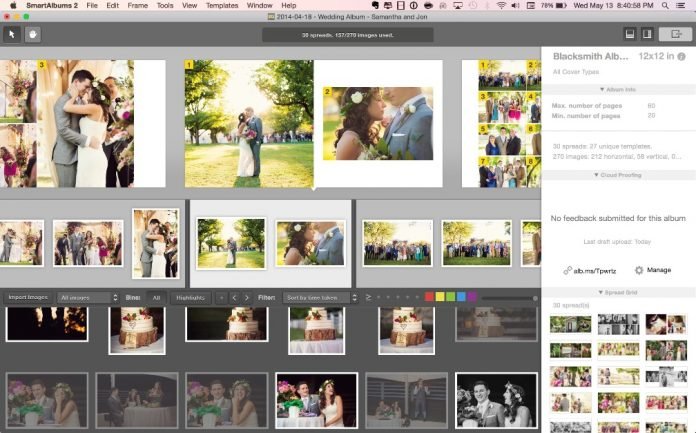Open the Window menu
696x433 pixels.
pos(259,5)
